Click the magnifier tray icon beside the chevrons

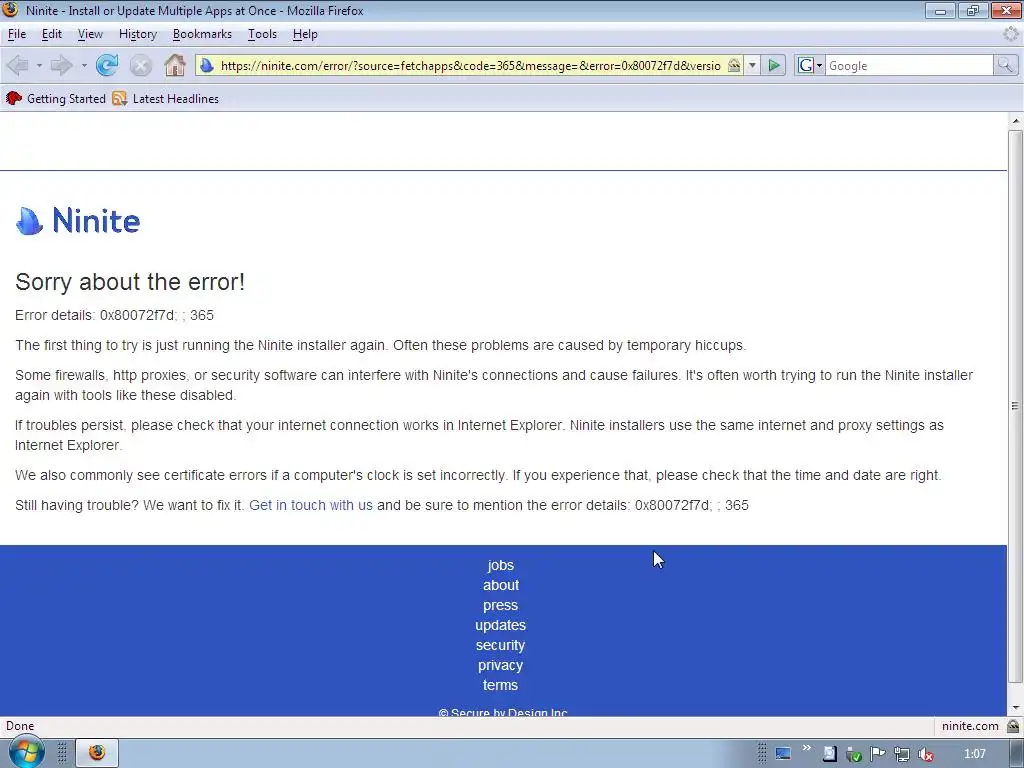(830, 754)
